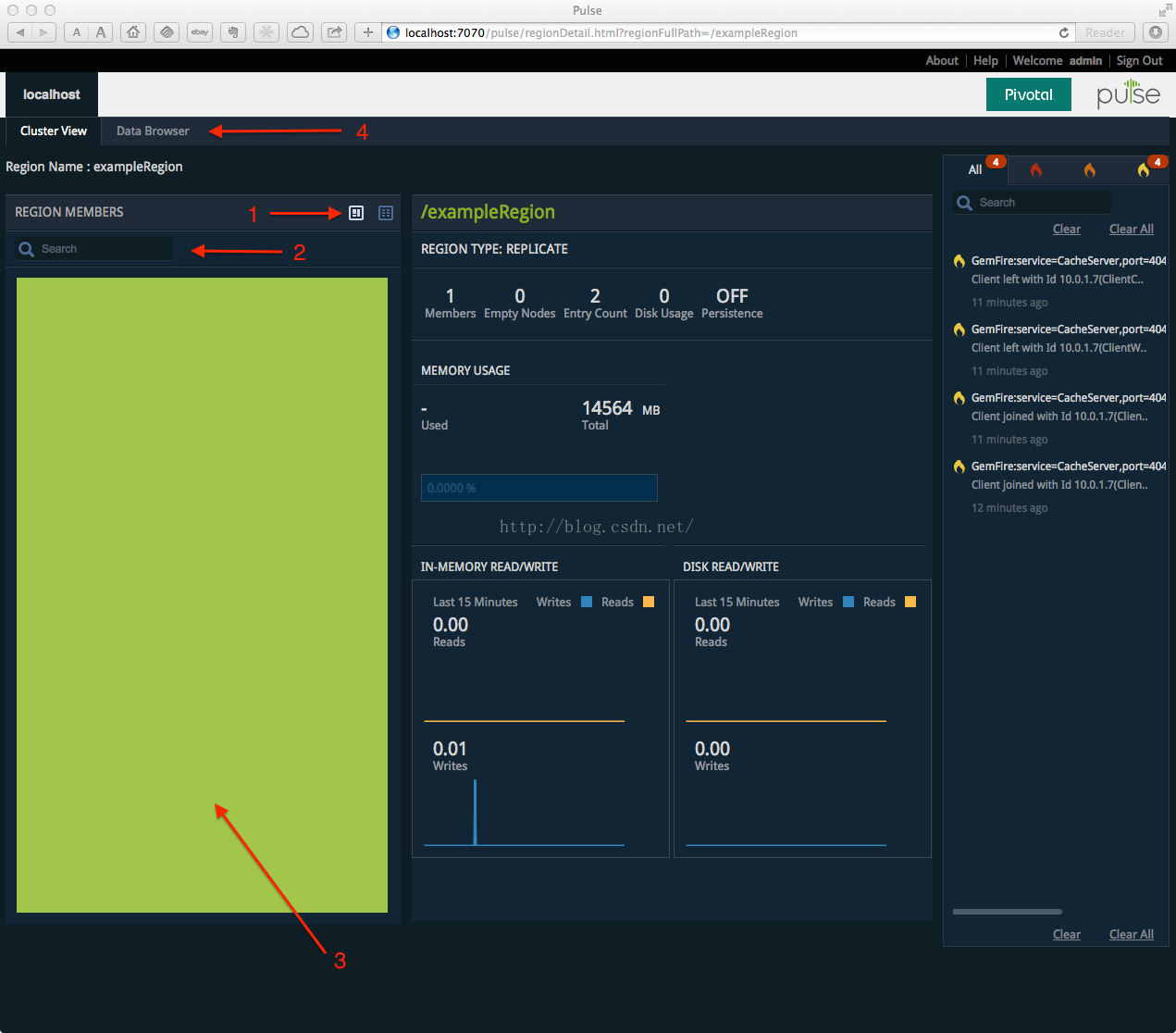Image resolution: width=1176 pixels, height=1033 pixels.
Task: Open the 12 minutes ago Client joined alert
Action: click(x=1059, y=486)
